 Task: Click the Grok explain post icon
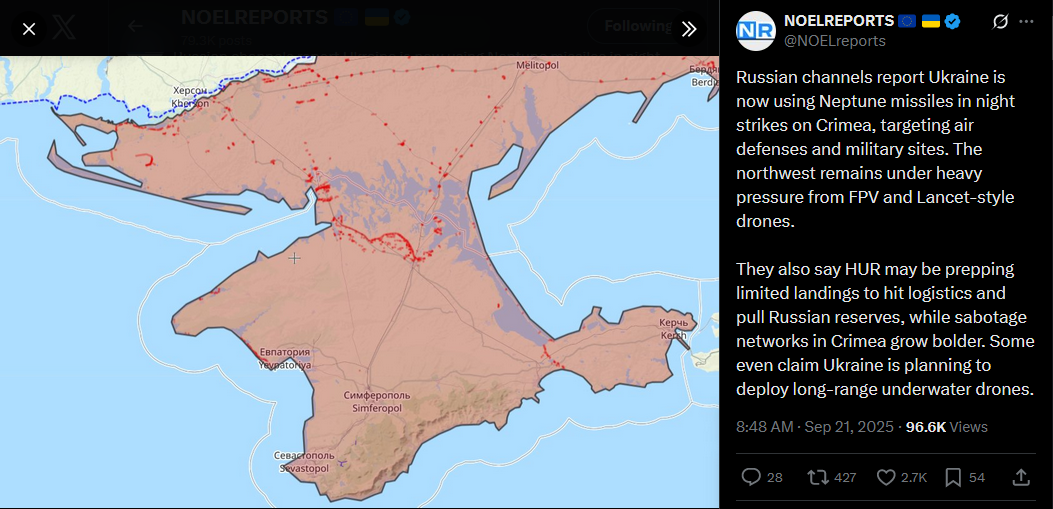(1000, 21)
